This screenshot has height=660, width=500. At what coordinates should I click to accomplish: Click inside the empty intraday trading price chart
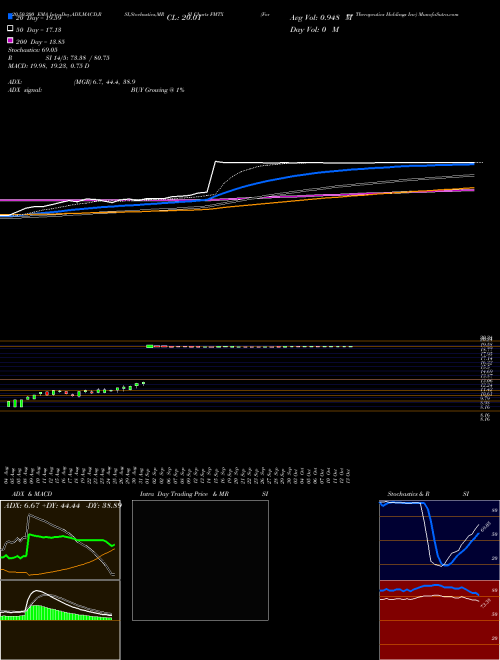coord(200,560)
